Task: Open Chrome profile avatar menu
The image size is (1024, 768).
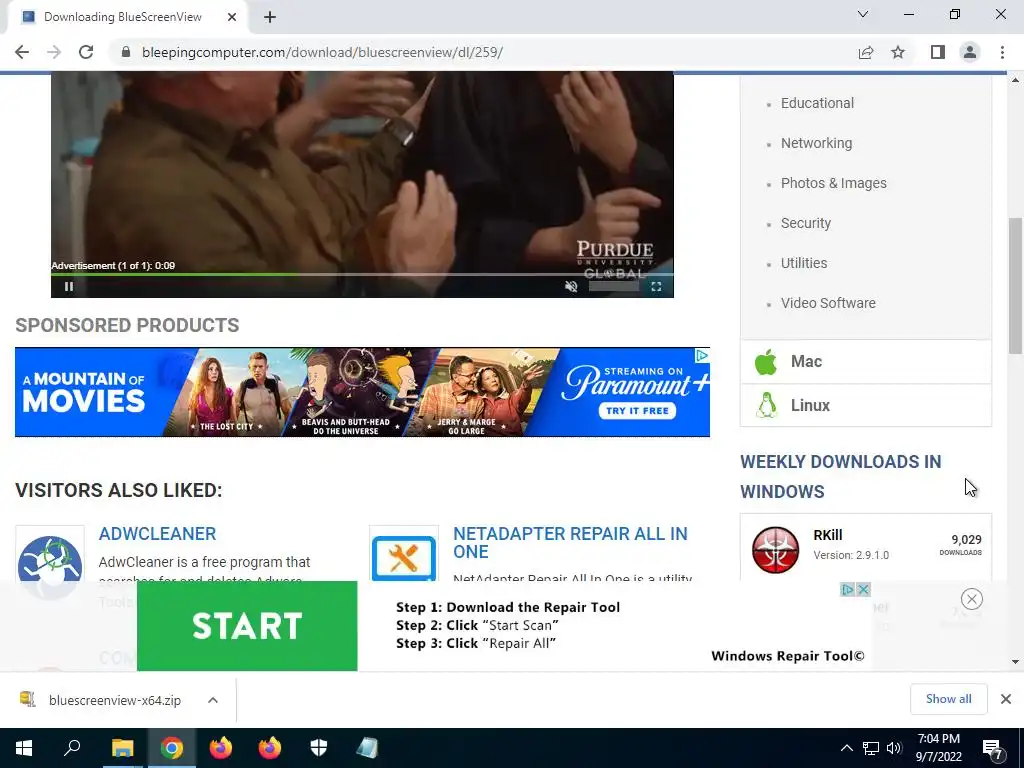Action: click(x=970, y=52)
